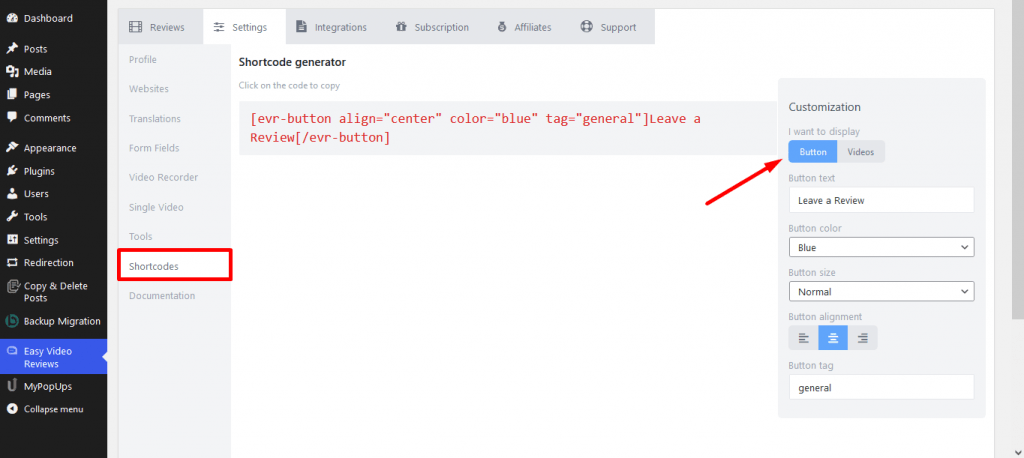Viewport: 1024px width, 458px height.
Task: Click the Backup Migration logo icon
Action: [12, 321]
